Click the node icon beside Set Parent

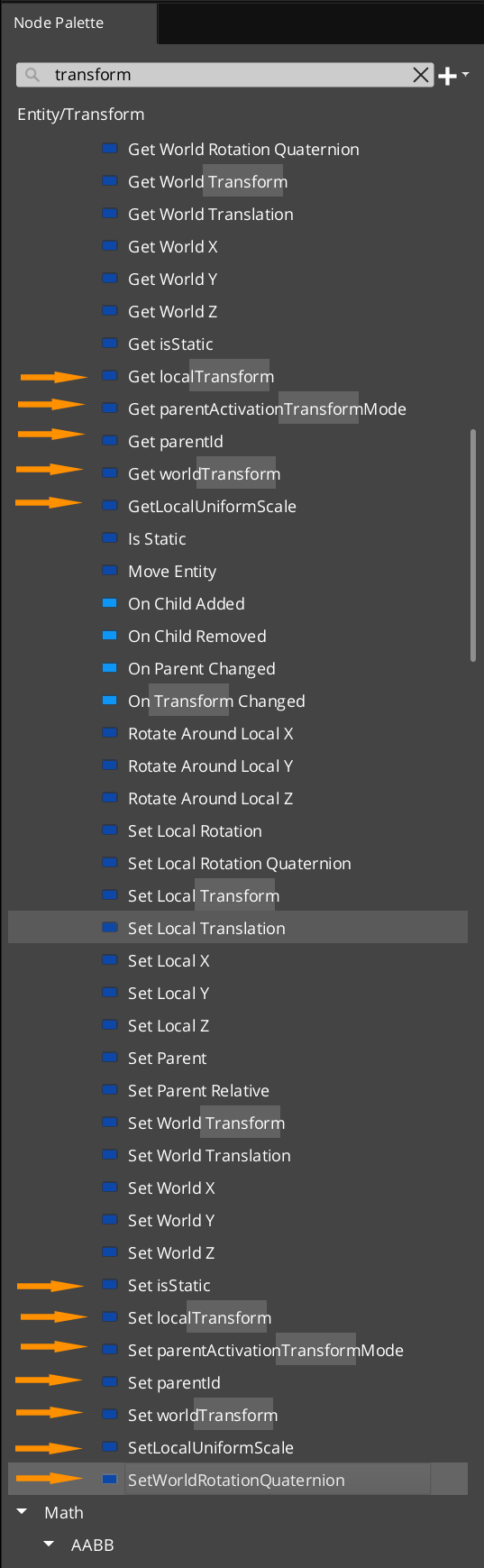coord(110,1058)
